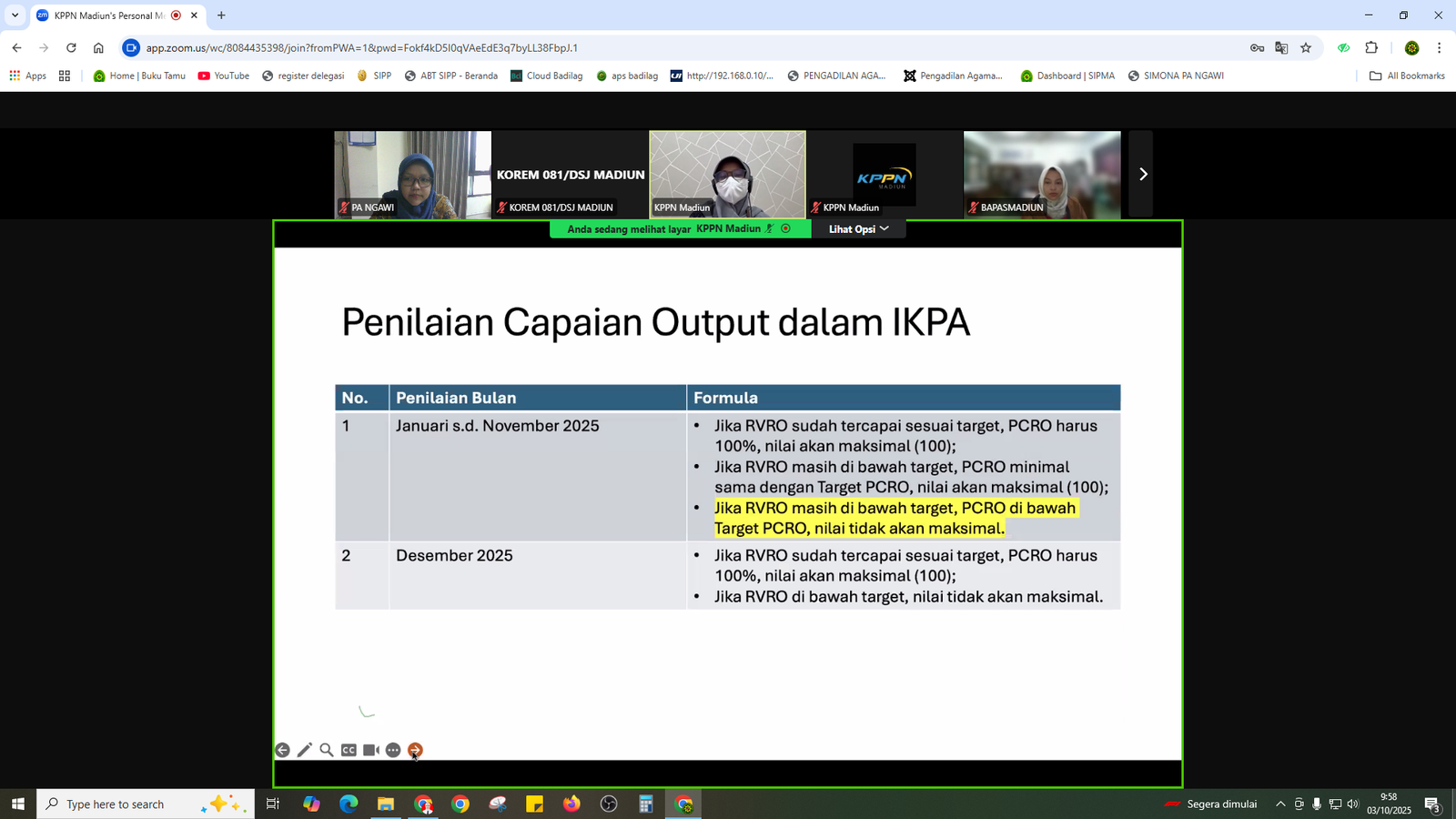1456x819 pixels.
Task: Toggle the camera icon in slide toolbar
Action: [370, 750]
